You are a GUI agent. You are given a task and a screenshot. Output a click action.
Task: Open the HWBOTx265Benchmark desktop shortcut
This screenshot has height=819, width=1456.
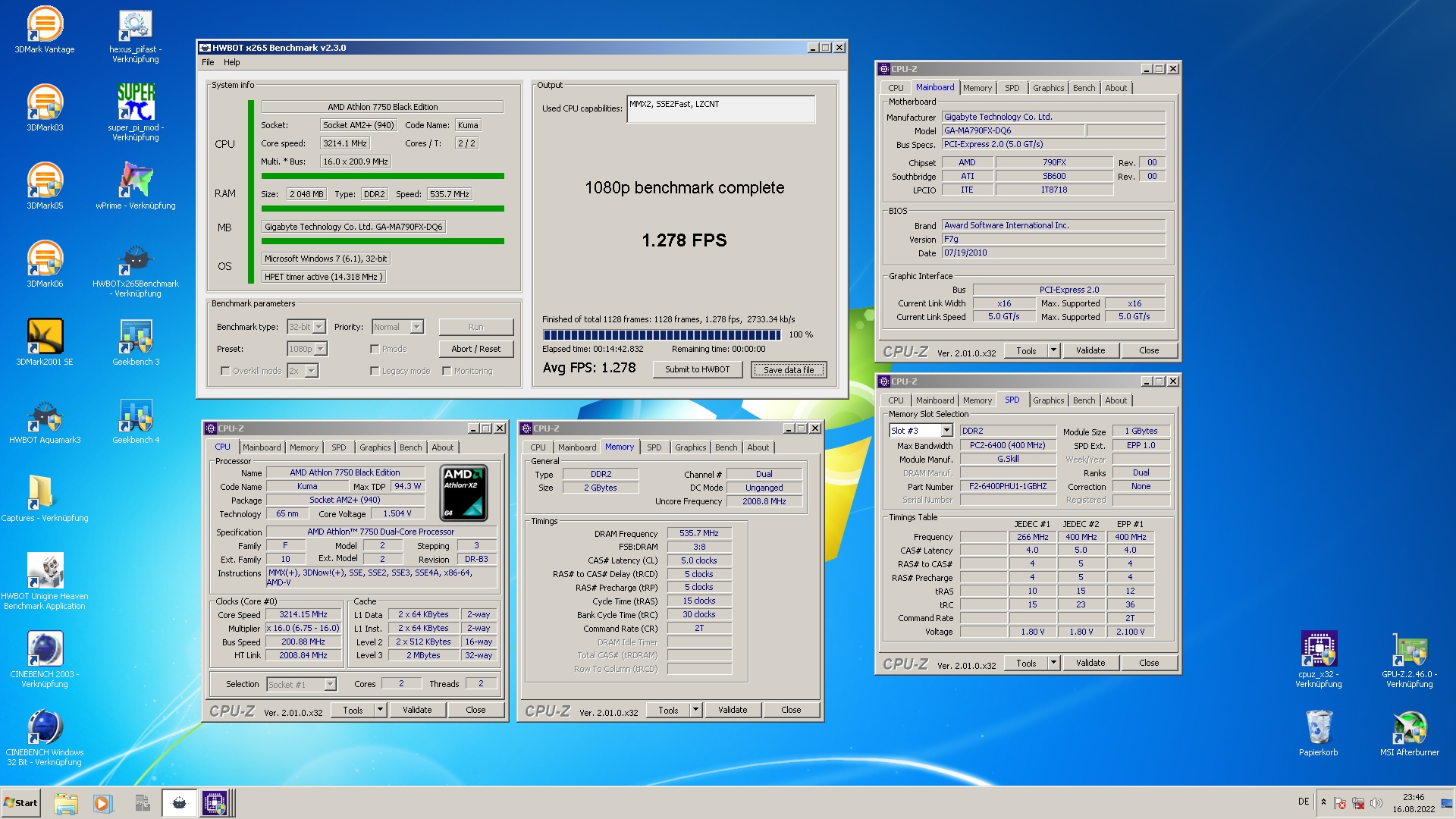[136, 270]
